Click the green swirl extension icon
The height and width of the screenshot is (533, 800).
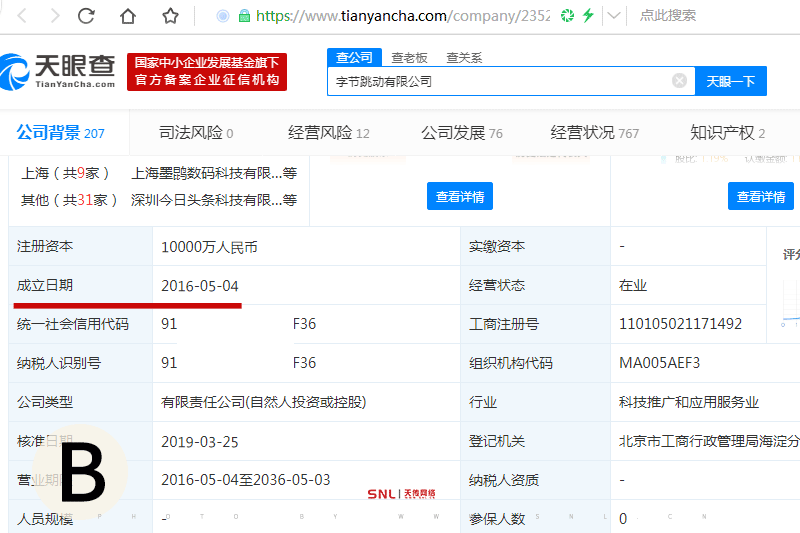point(567,16)
